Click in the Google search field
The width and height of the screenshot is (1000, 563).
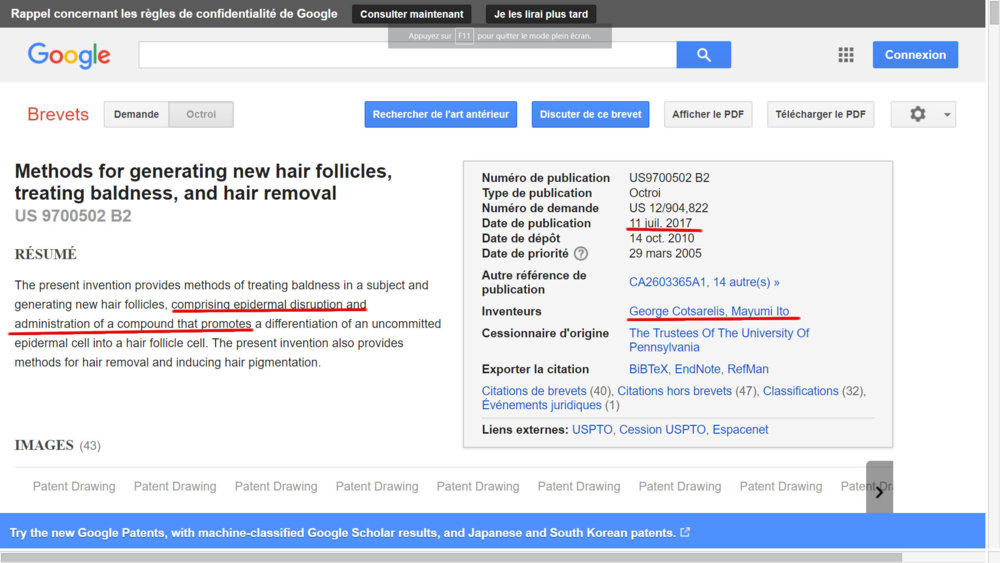click(407, 55)
